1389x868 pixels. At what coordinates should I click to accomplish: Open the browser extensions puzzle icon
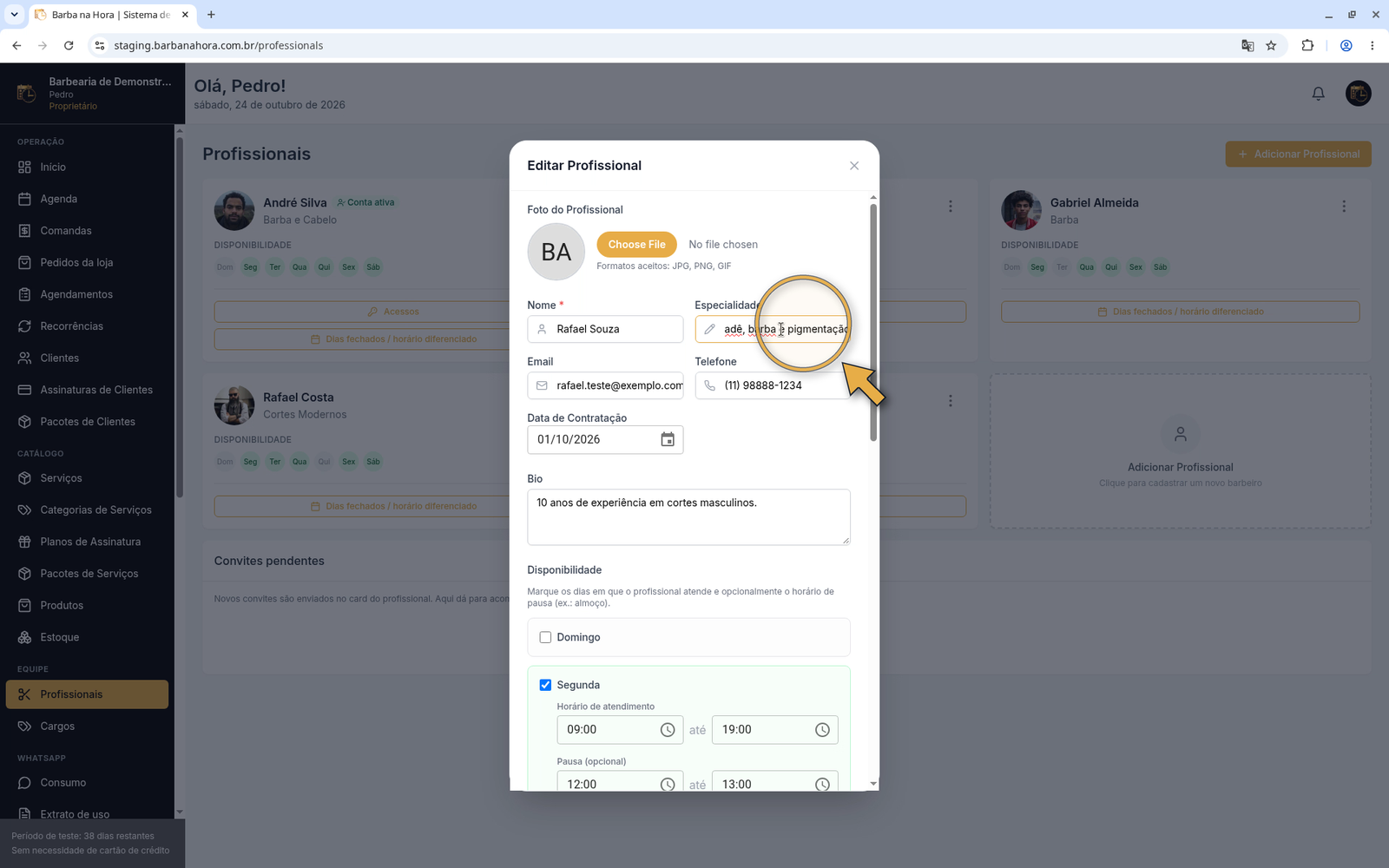coord(1307,45)
